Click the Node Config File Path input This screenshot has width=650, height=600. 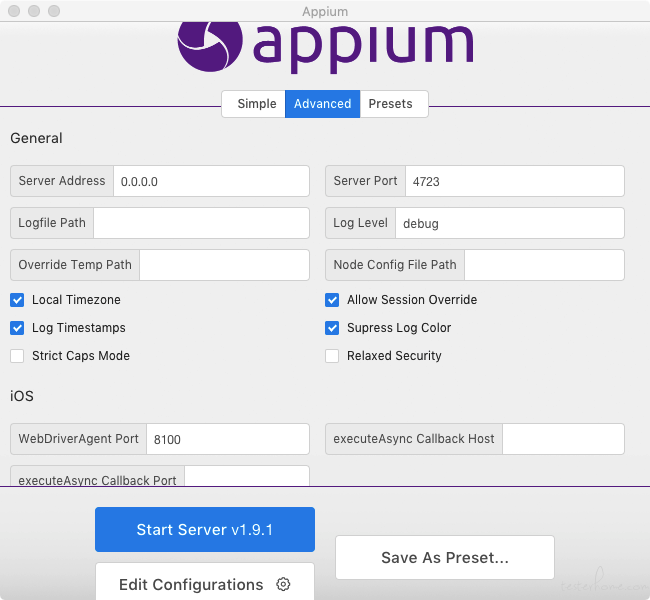click(544, 265)
